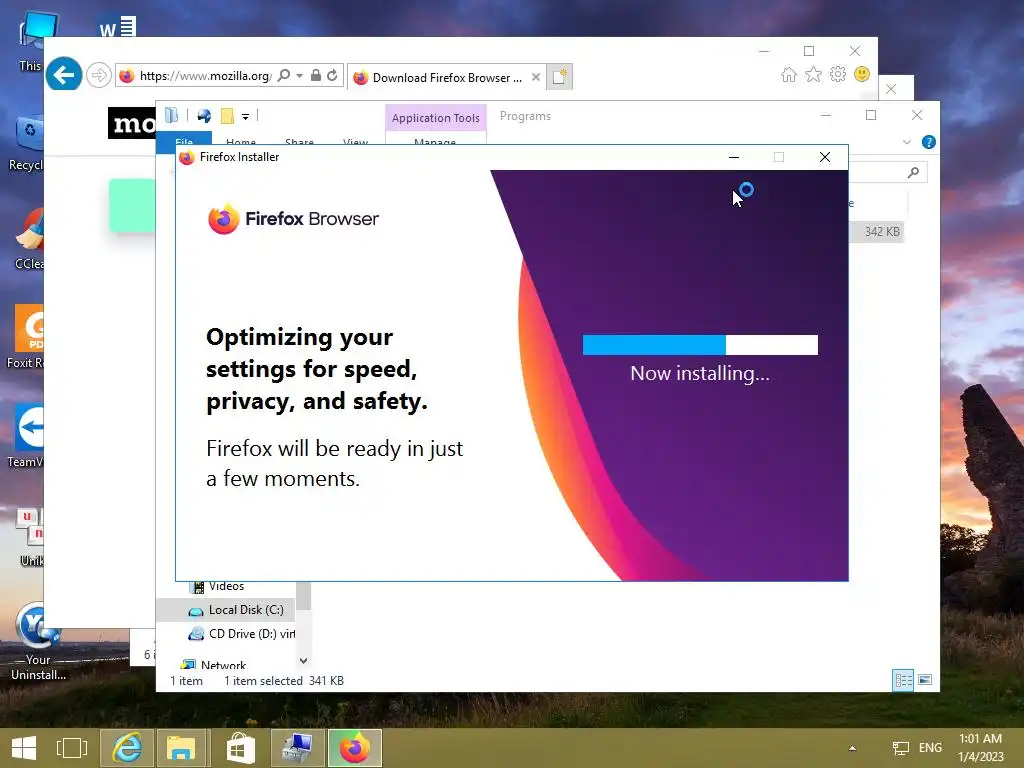
Task: Select CD Drive (D:) in navigation pane
Action: [241, 634]
